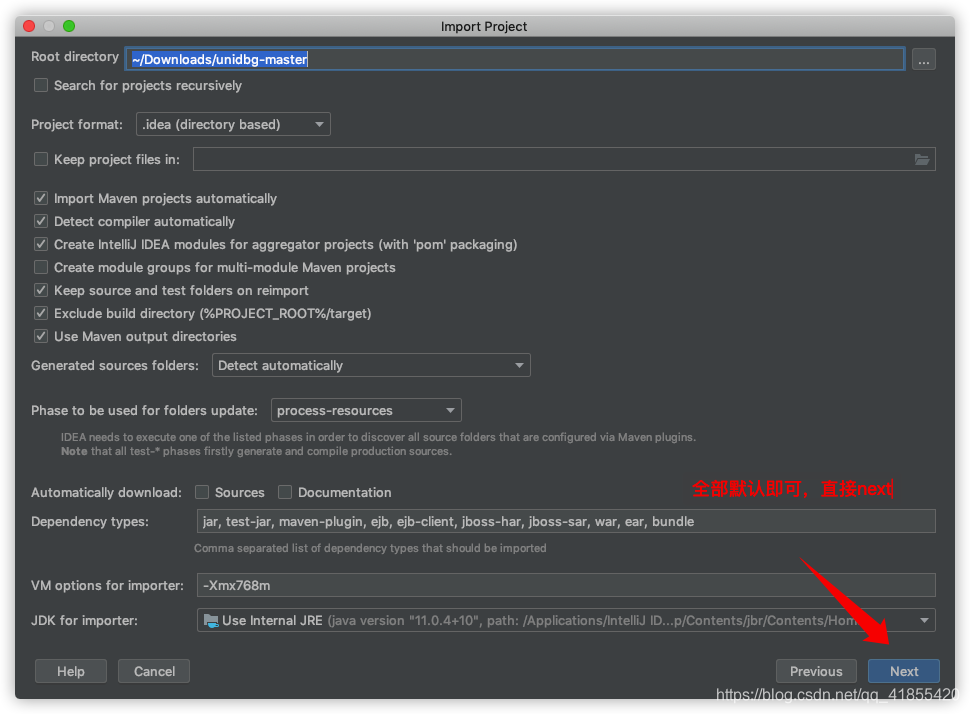
Task: Open the JDK for importer dropdown
Action: click(x=566, y=621)
